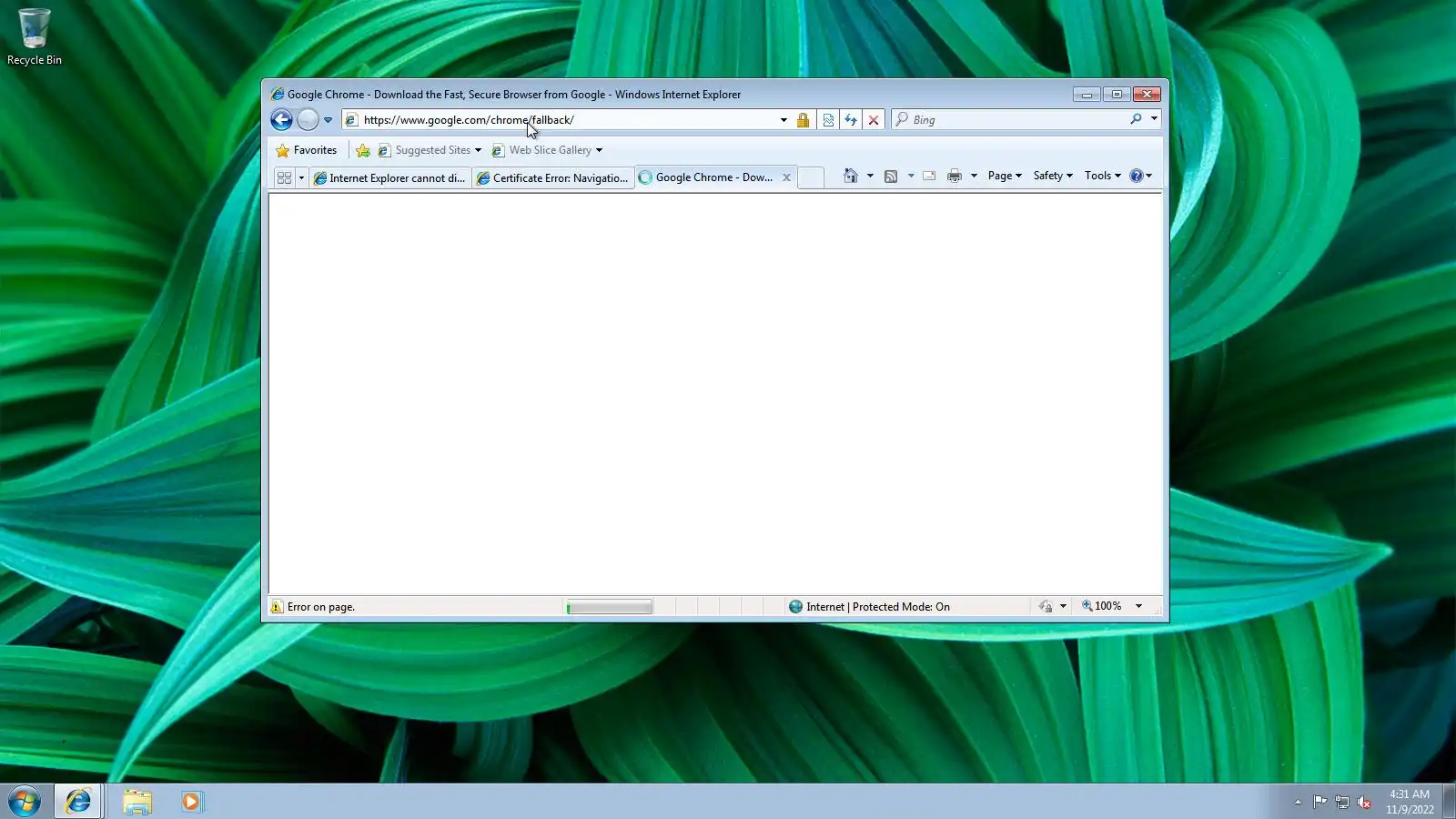Image resolution: width=1456 pixels, height=819 pixels.
Task: Expand the address bar autocomplete dropdown
Action: coord(784,120)
